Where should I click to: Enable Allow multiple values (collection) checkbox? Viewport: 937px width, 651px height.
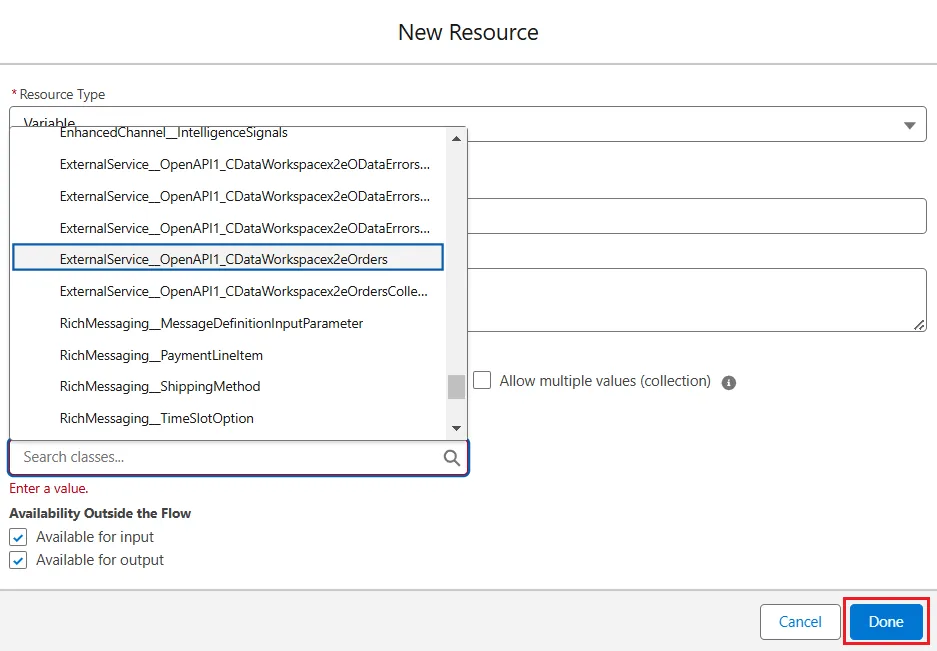point(483,381)
